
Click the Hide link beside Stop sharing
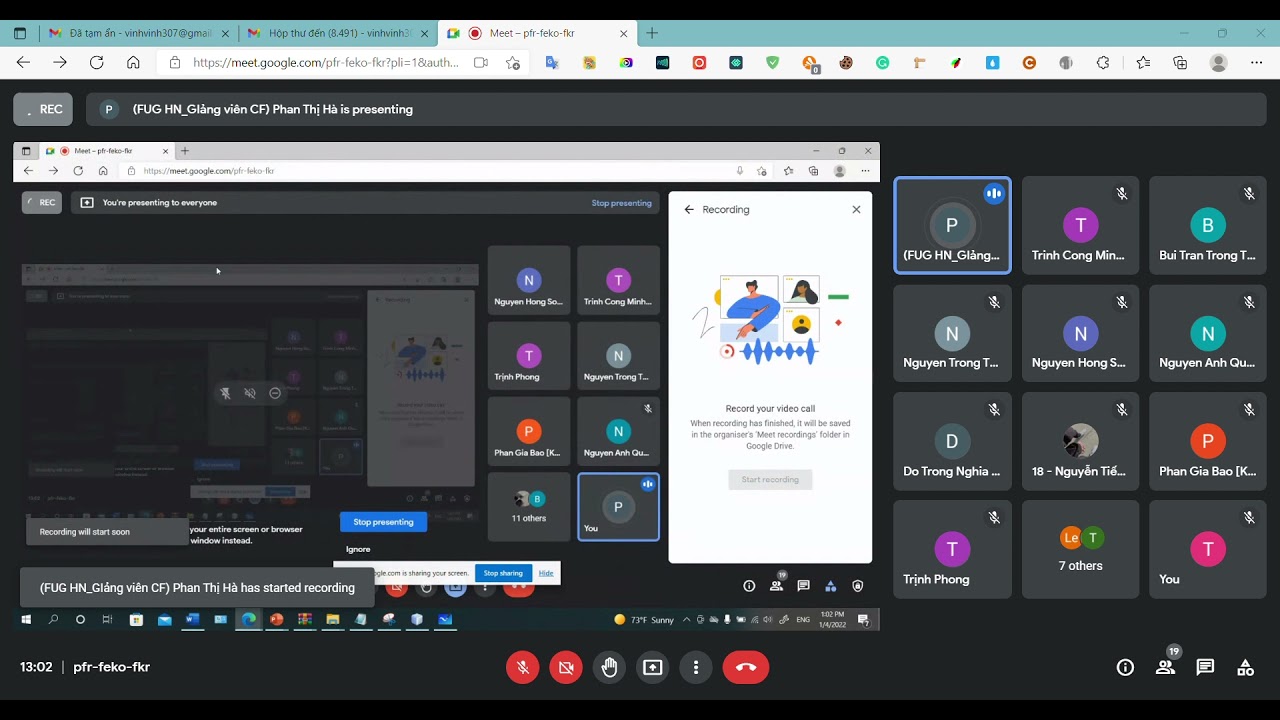(x=546, y=573)
